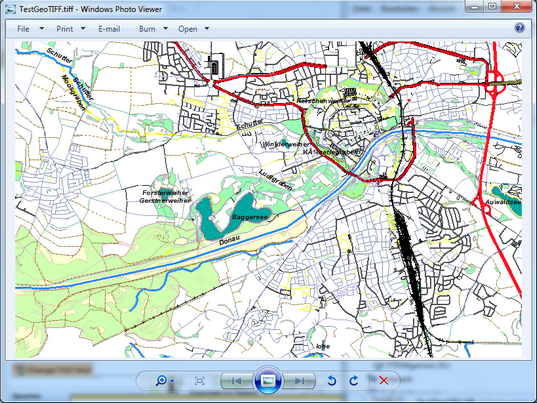The image size is (537, 403).
Task: Open the File menu
Action: click(x=23, y=29)
